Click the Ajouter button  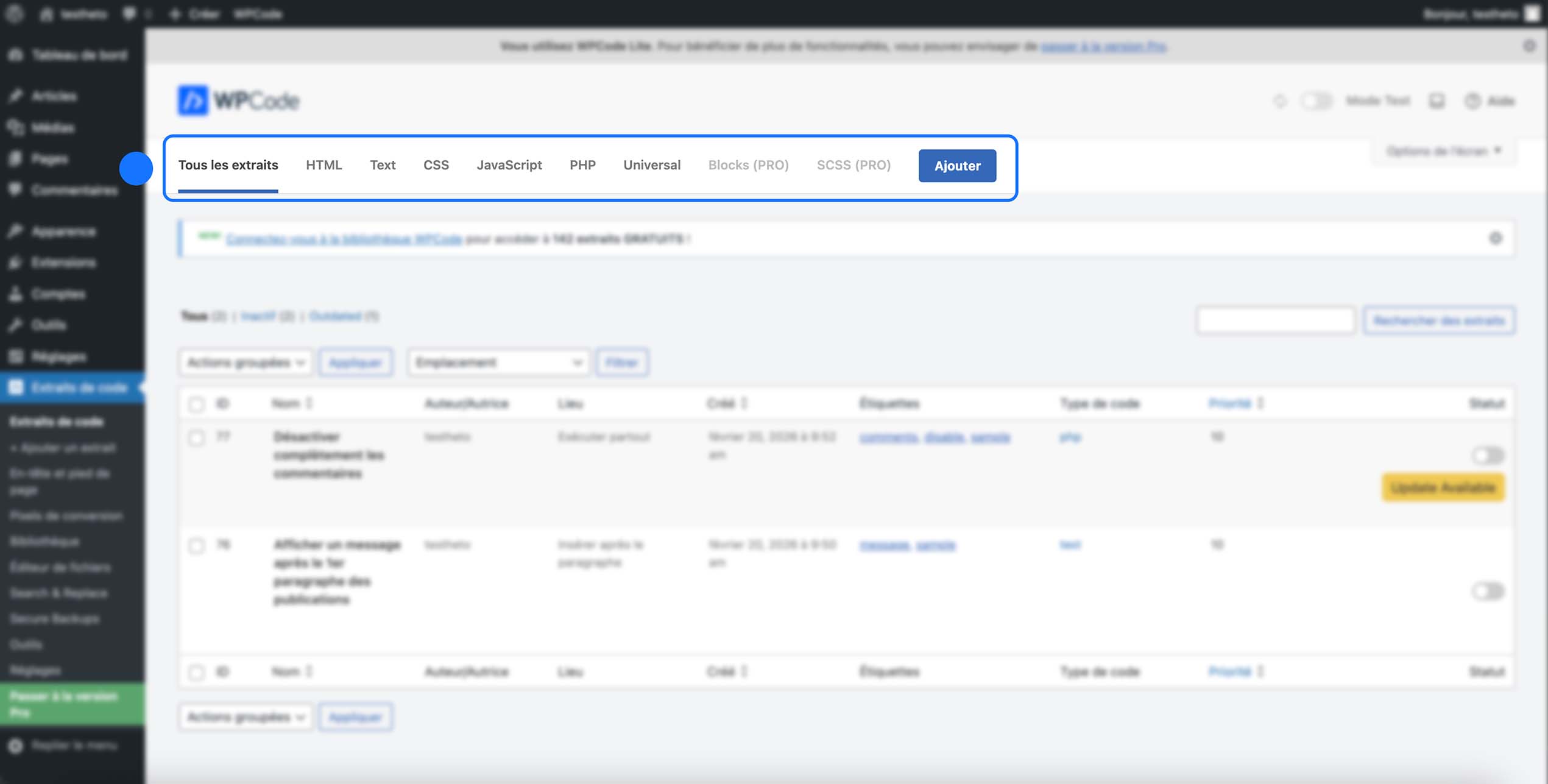coord(957,166)
